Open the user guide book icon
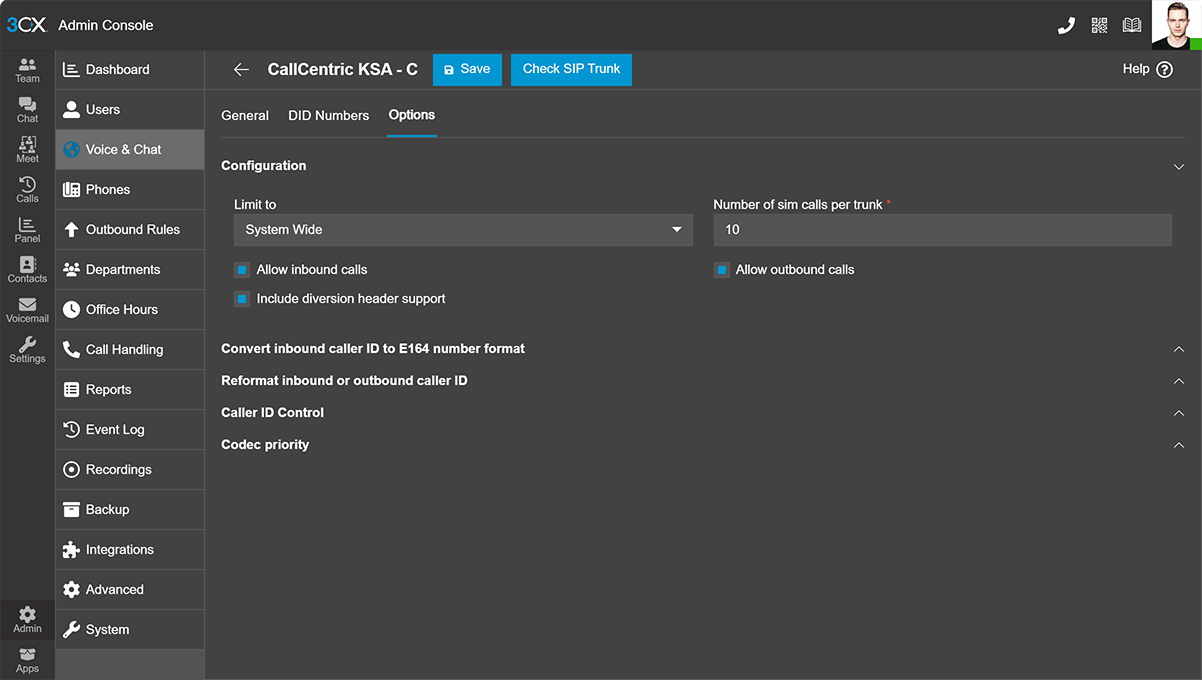This screenshot has height=680, width=1202. click(1132, 25)
